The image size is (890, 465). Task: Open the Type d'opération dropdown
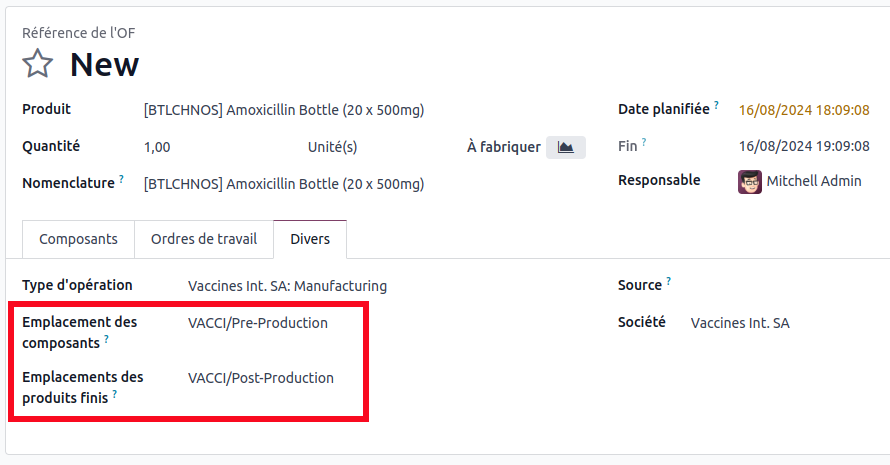click(287, 286)
